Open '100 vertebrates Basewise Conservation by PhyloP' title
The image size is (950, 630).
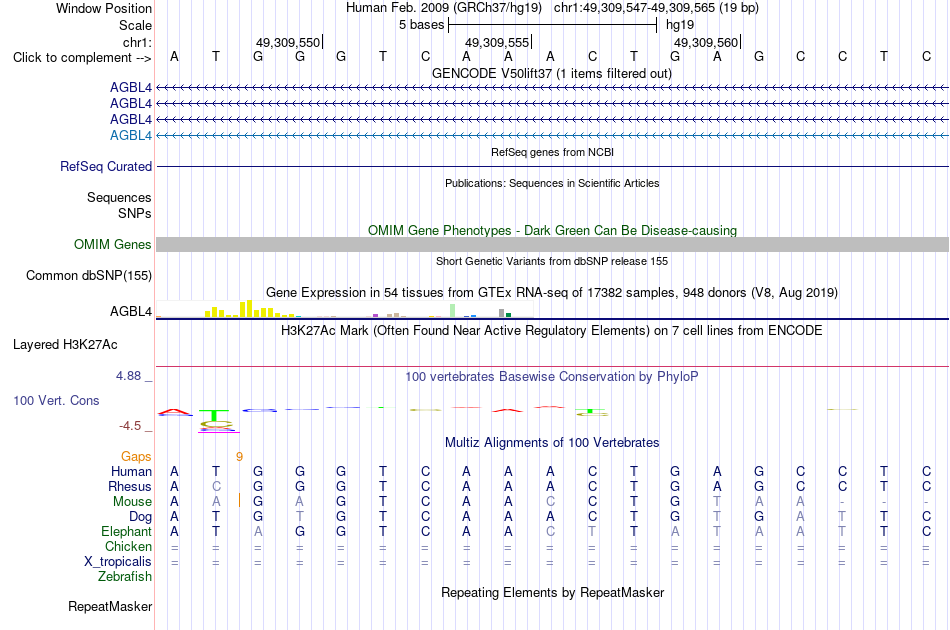pos(552,377)
